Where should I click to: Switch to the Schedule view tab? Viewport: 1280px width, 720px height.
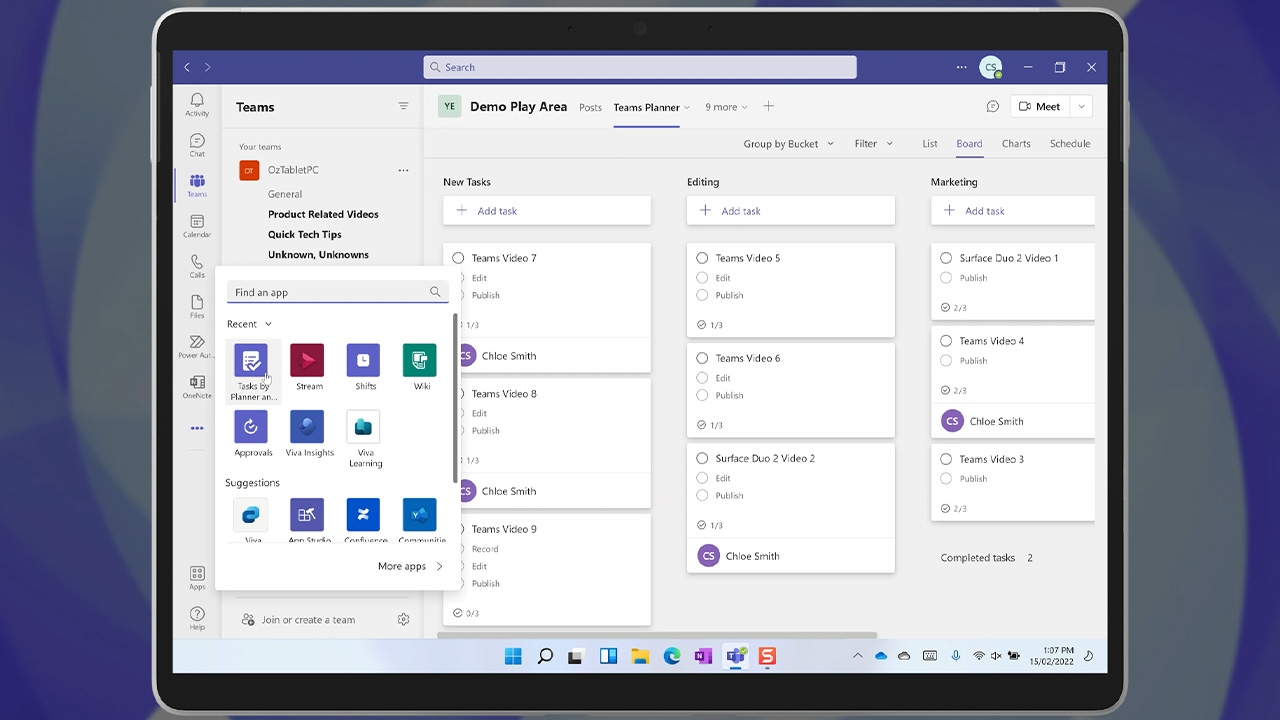1069,144
